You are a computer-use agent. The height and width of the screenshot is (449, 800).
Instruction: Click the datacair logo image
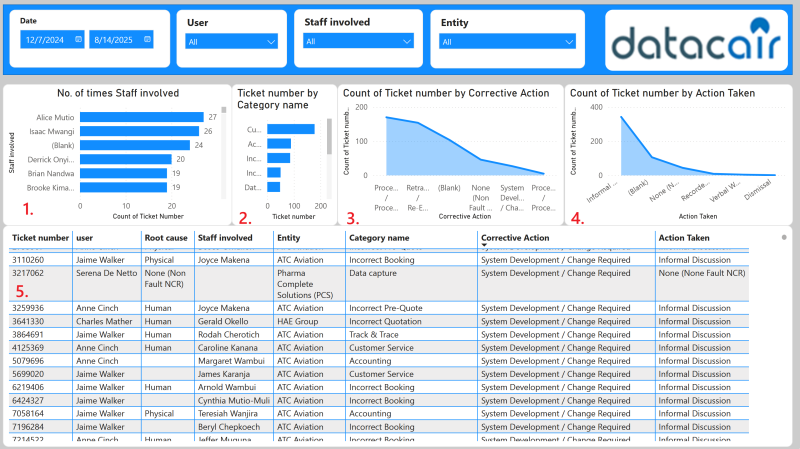tap(698, 40)
